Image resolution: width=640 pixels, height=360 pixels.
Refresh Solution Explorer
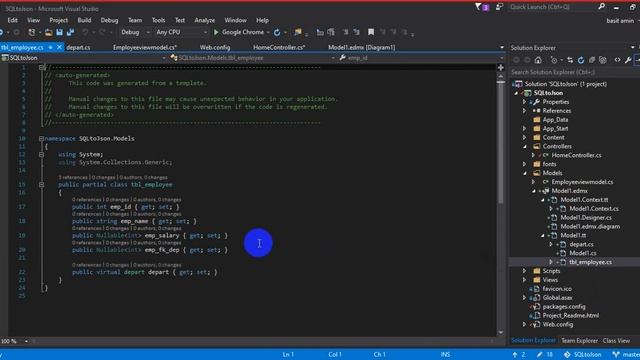click(x=581, y=60)
